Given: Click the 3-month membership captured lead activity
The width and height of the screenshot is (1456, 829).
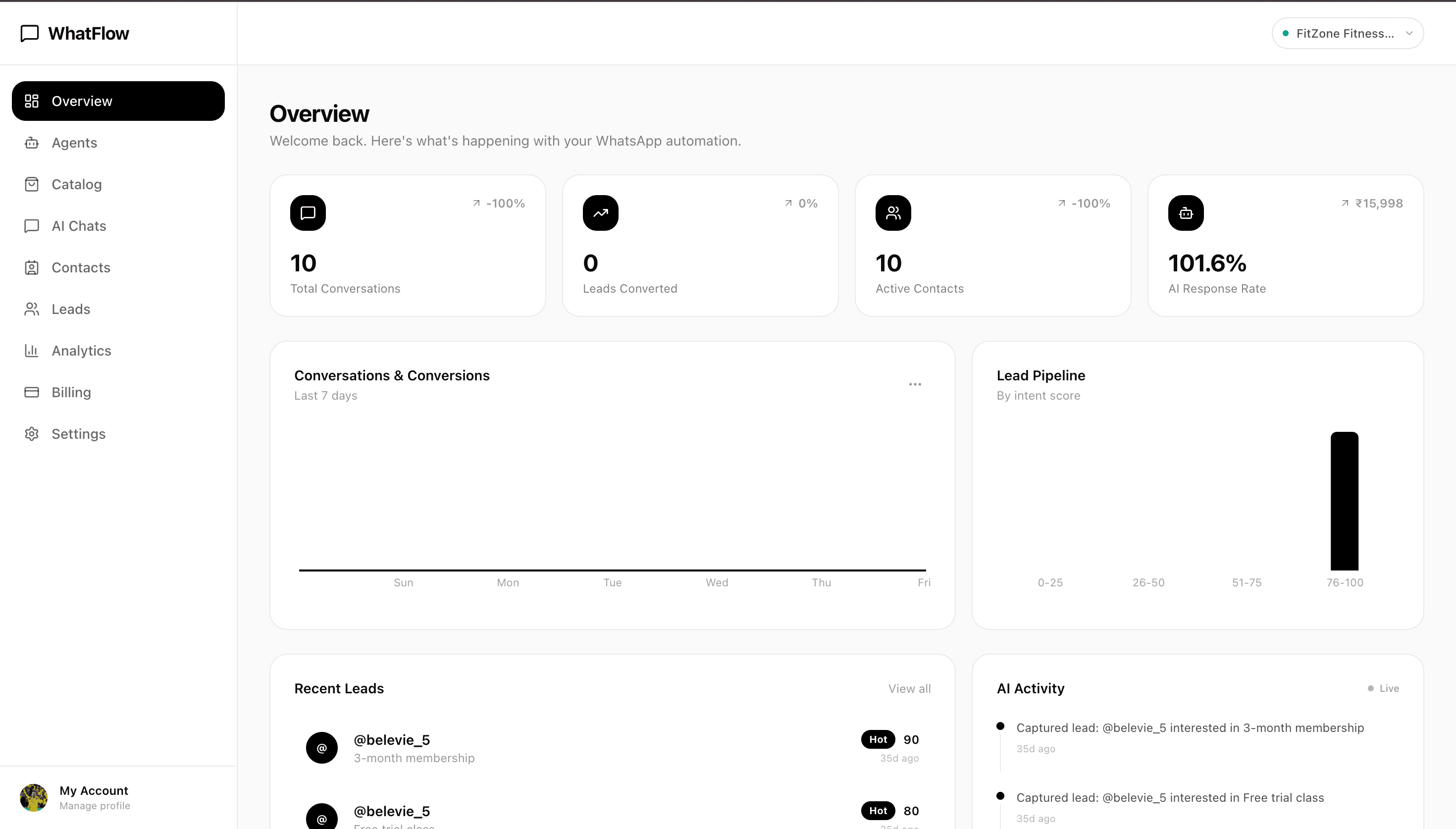Looking at the screenshot, I should coord(1190,727).
